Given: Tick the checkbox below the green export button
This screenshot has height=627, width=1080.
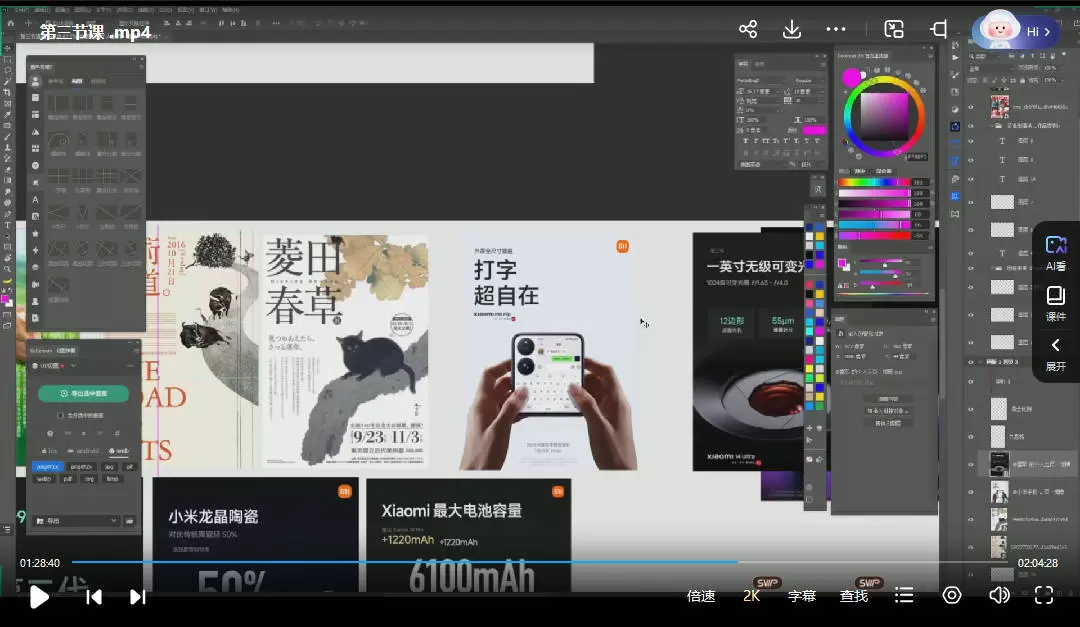Looking at the screenshot, I should click(x=61, y=415).
